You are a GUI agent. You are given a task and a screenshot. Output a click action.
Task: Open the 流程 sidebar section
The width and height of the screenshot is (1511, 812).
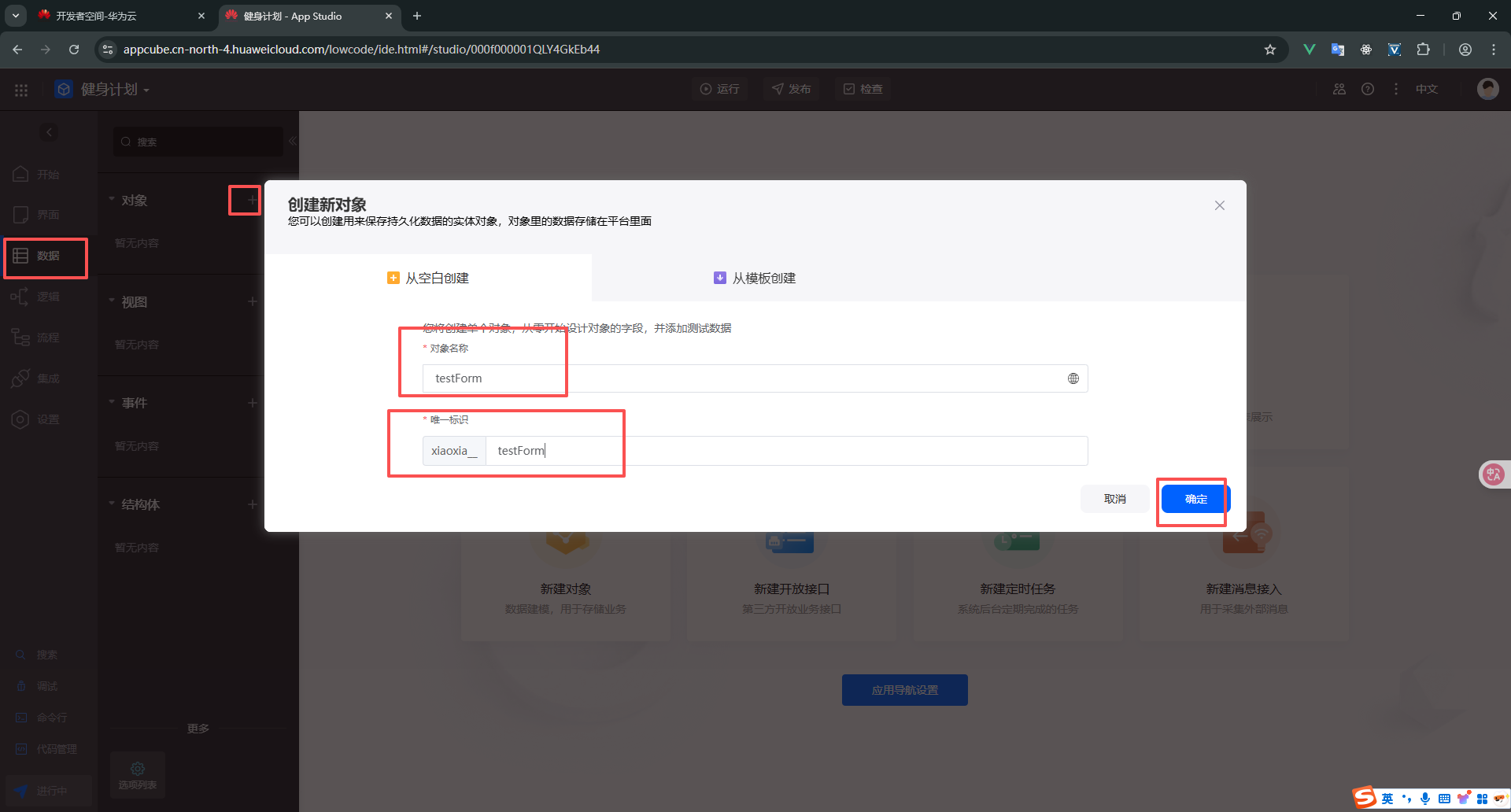click(x=46, y=338)
